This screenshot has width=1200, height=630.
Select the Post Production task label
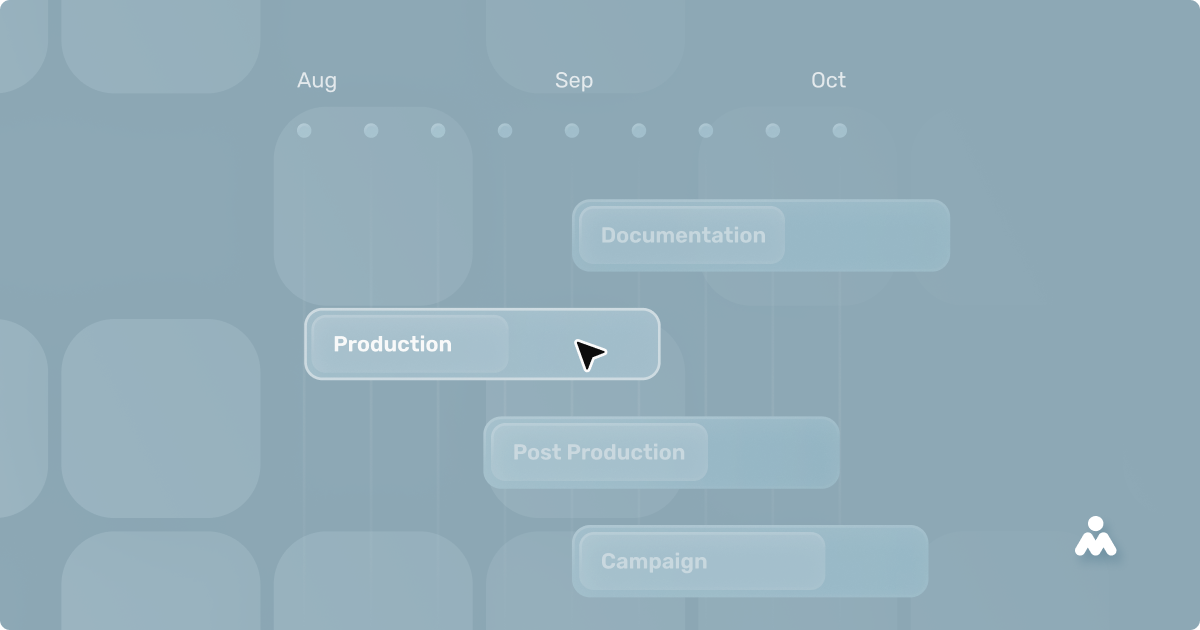click(x=599, y=452)
